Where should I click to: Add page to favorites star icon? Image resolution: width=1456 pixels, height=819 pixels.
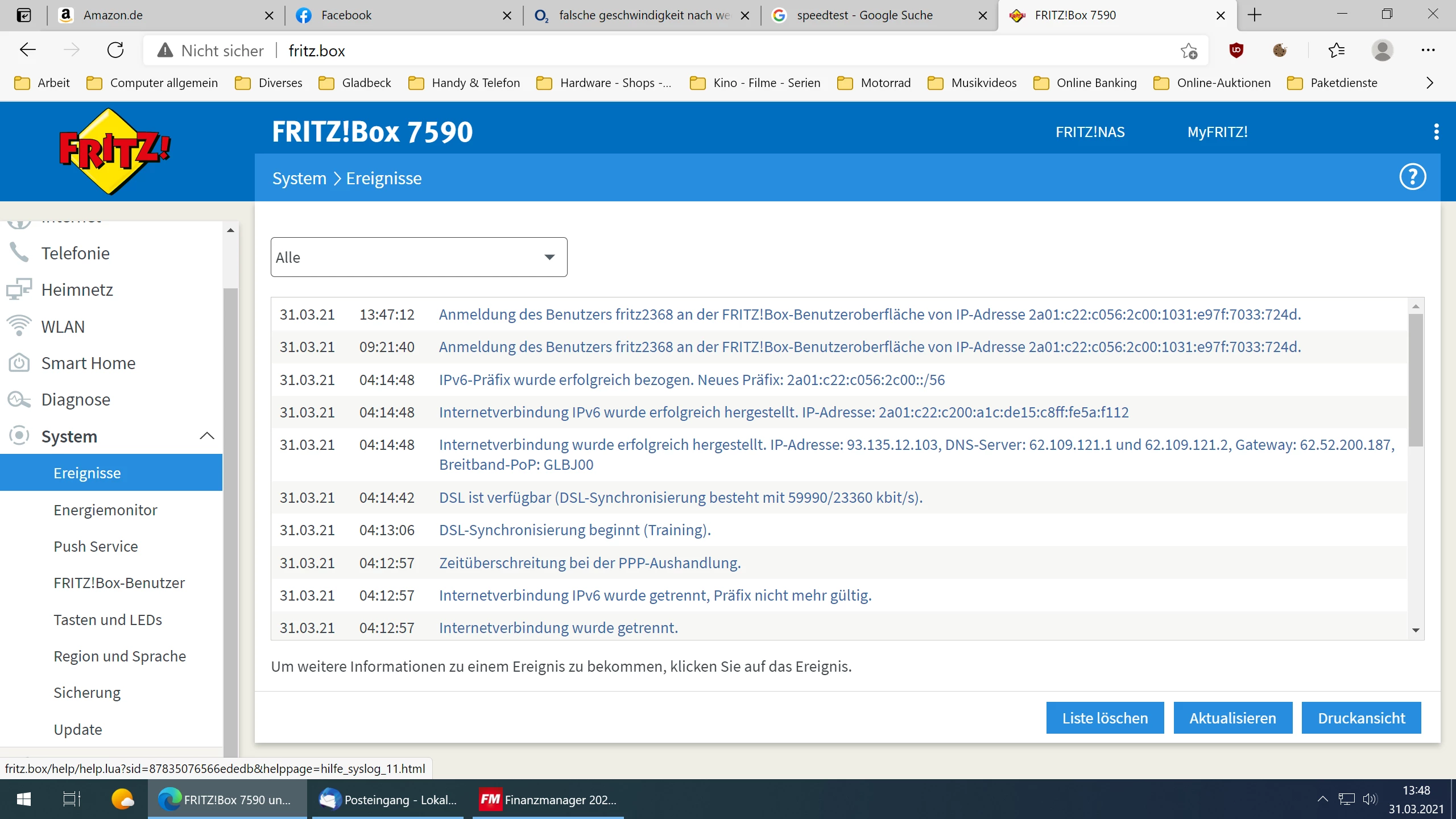(1189, 51)
